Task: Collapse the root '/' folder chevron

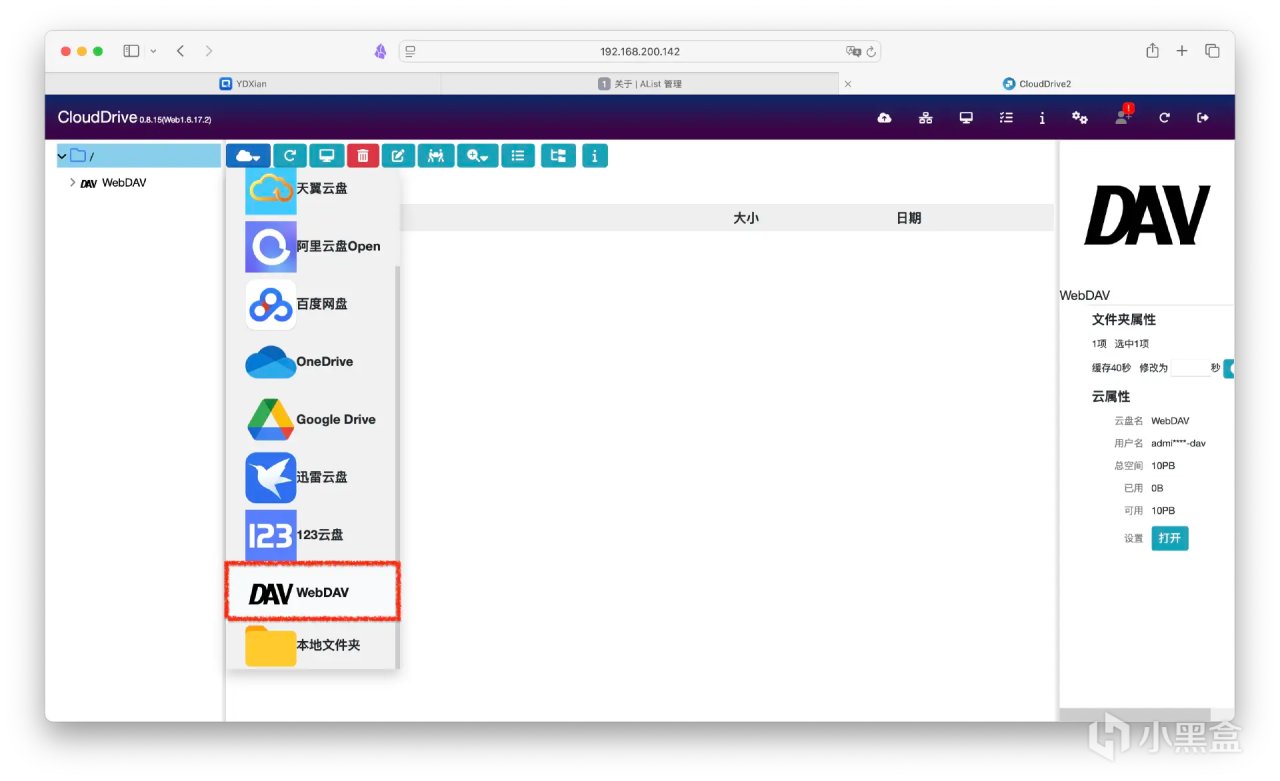Action: tap(62, 156)
